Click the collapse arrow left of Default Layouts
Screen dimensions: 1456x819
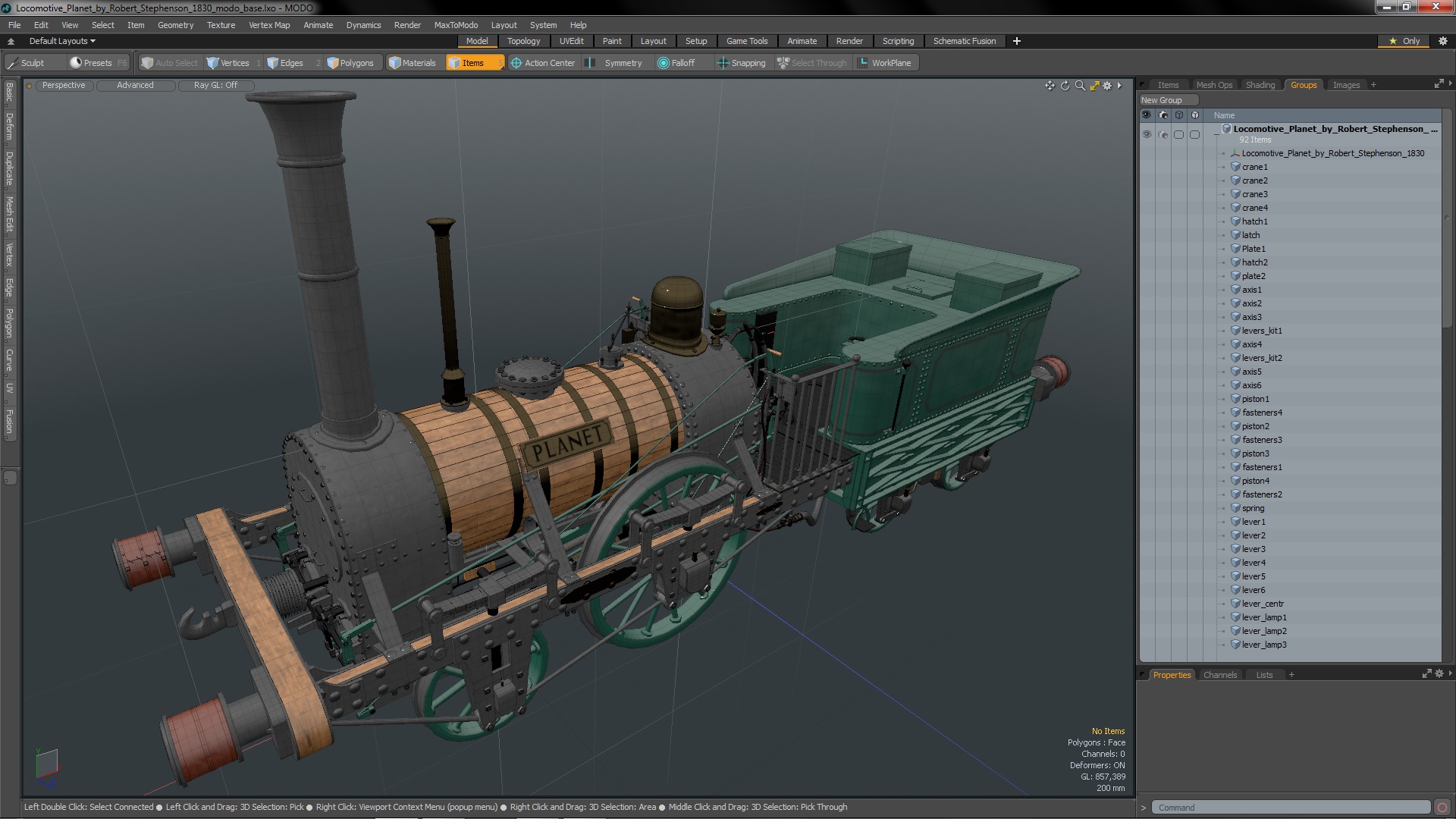point(11,41)
